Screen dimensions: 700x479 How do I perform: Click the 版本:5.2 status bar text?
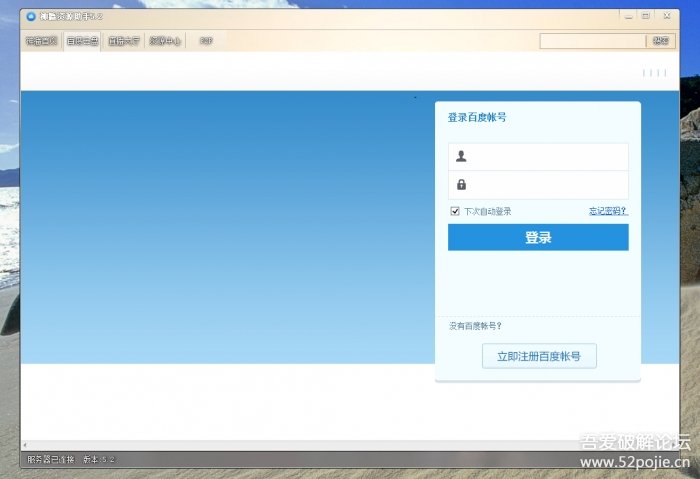tap(99, 459)
